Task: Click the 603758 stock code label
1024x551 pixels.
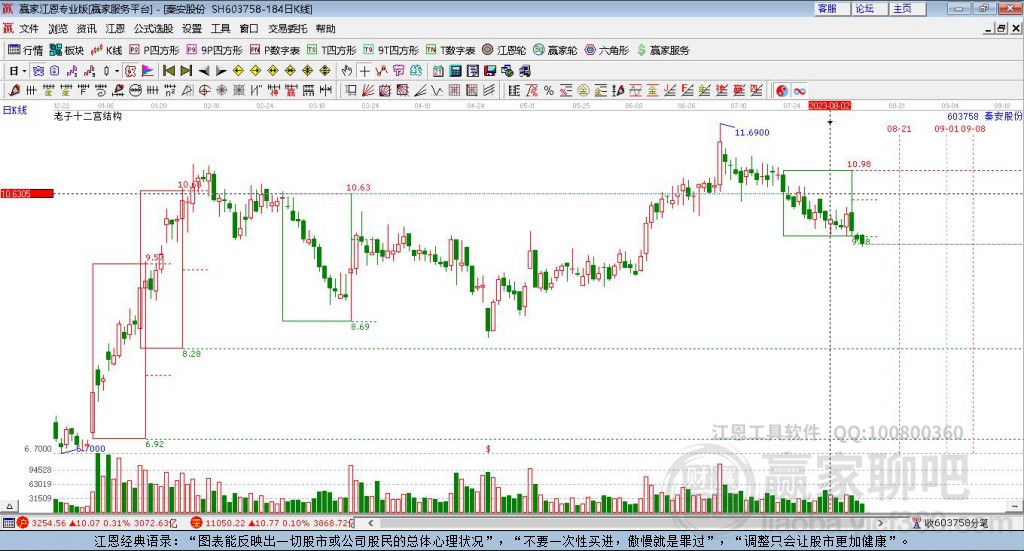Action: (x=963, y=116)
